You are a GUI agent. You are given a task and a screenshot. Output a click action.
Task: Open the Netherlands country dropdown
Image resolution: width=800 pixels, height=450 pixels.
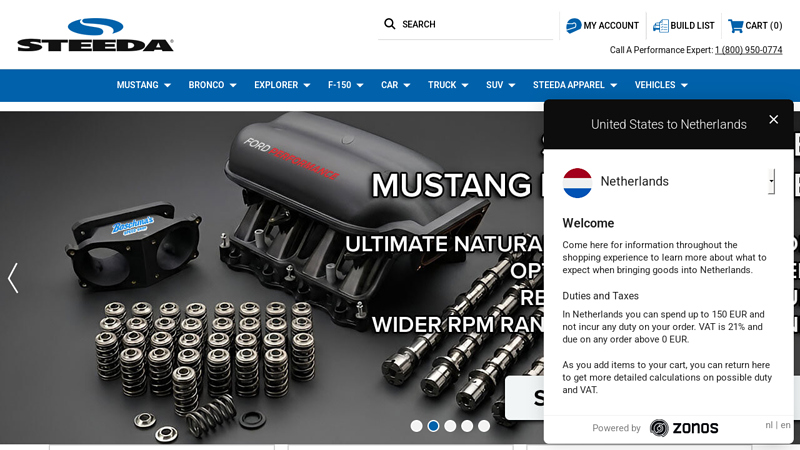771,182
